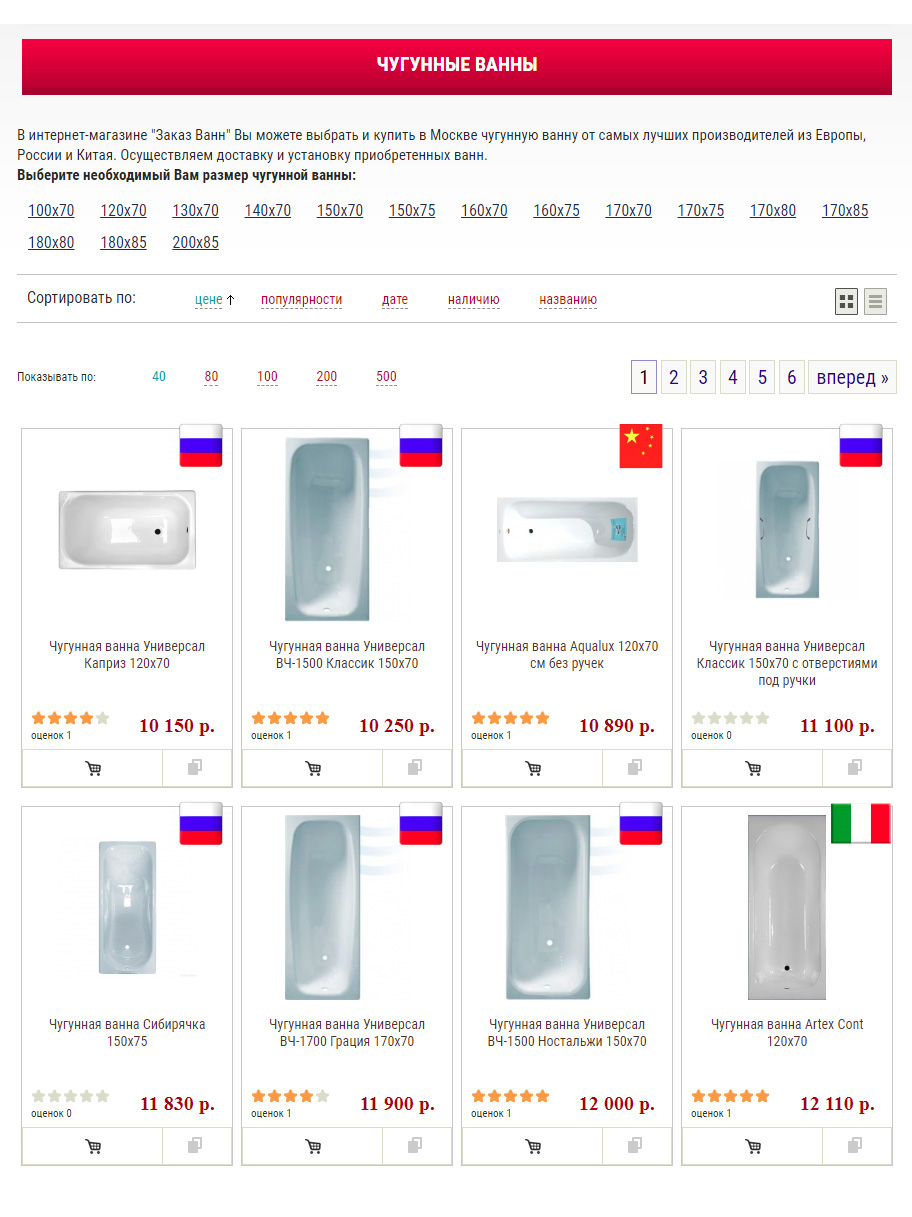Rate Универсал Классик с отверстиями five stars
The width and height of the screenshot is (912, 1217).
click(763, 718)
